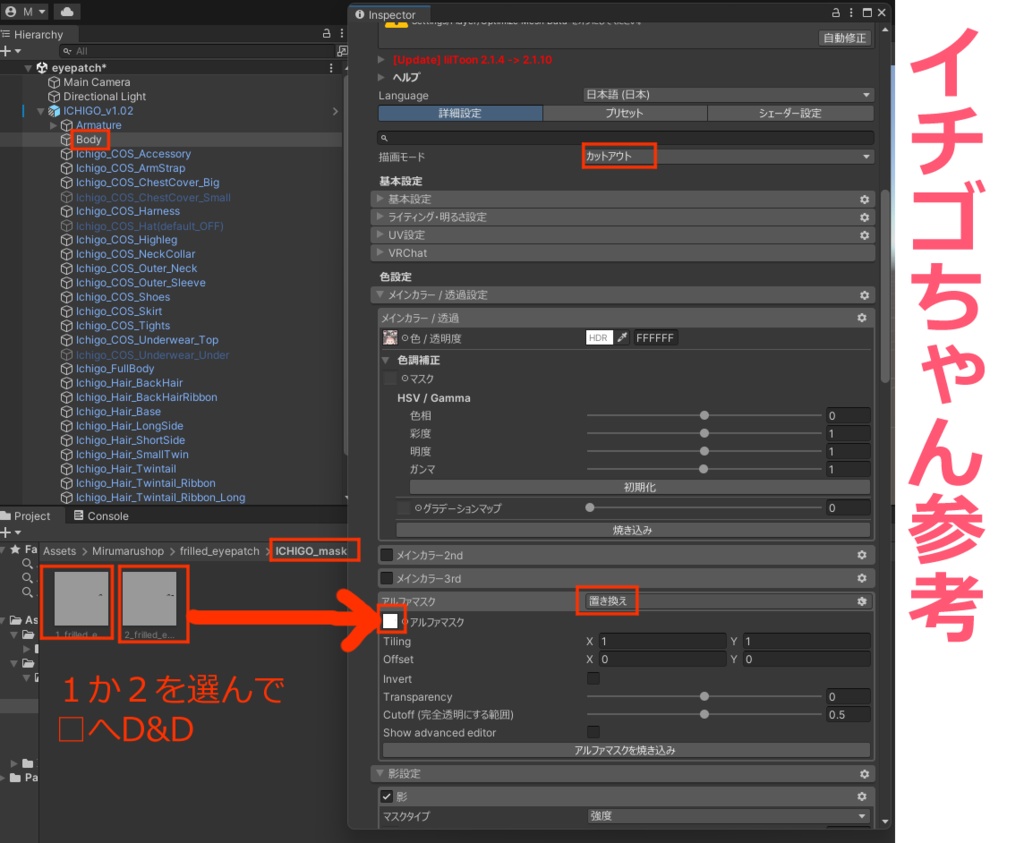This screenshot has height=843, width=1024.
Task: Click the 自動修正 button
Action: [844, 38]
